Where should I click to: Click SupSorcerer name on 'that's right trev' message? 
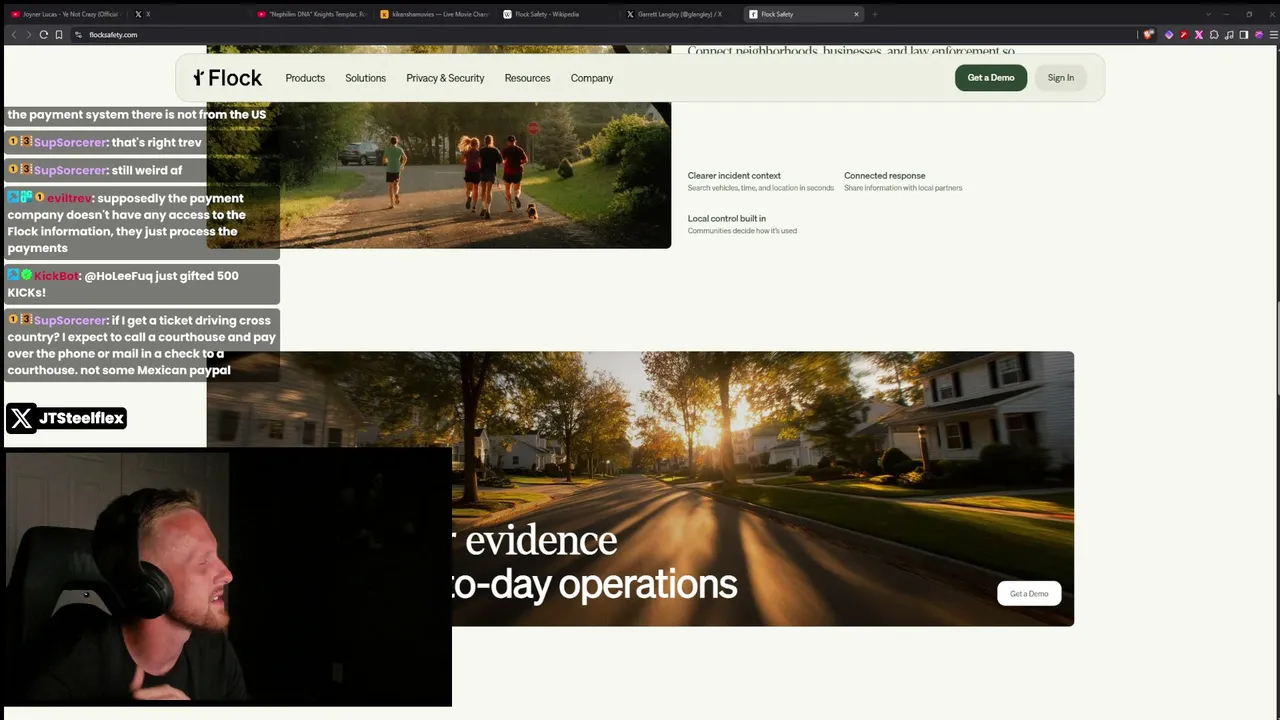click(x=70, y=143)
